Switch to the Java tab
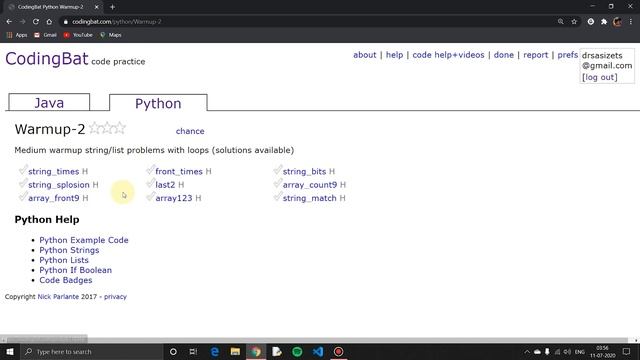Viewport: 640px width, 360px height. click(49, 102)
